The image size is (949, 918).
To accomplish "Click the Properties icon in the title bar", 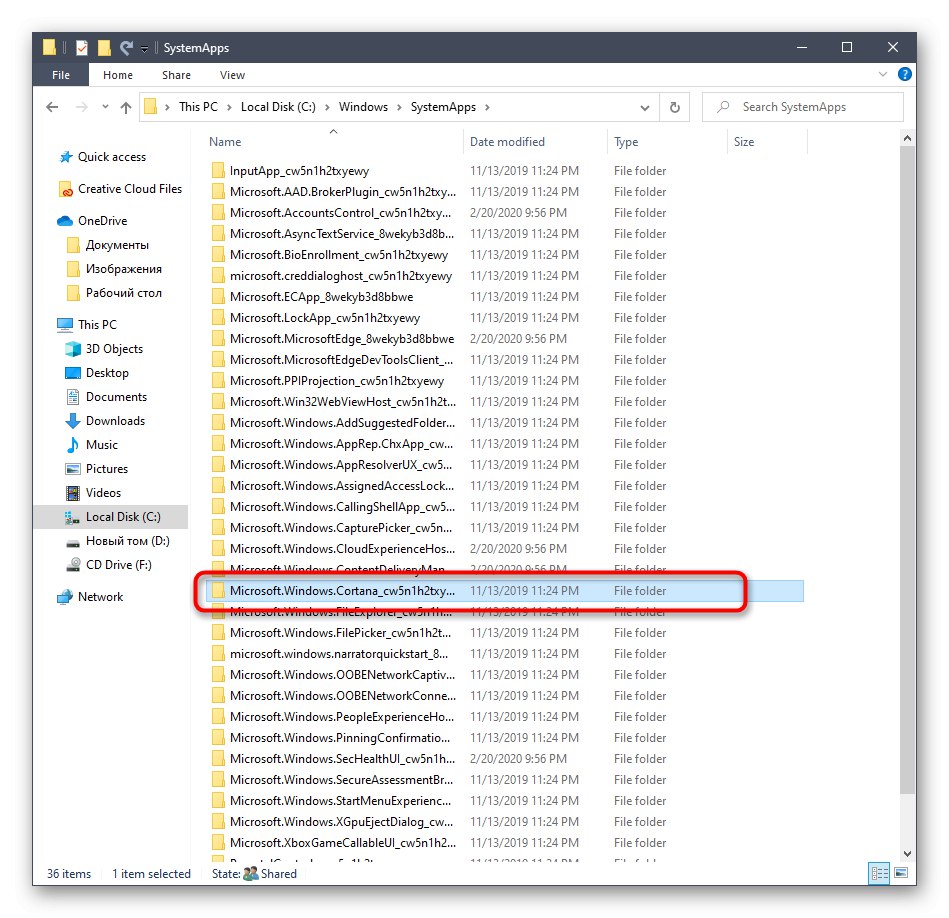I will (x=82, y=47).
